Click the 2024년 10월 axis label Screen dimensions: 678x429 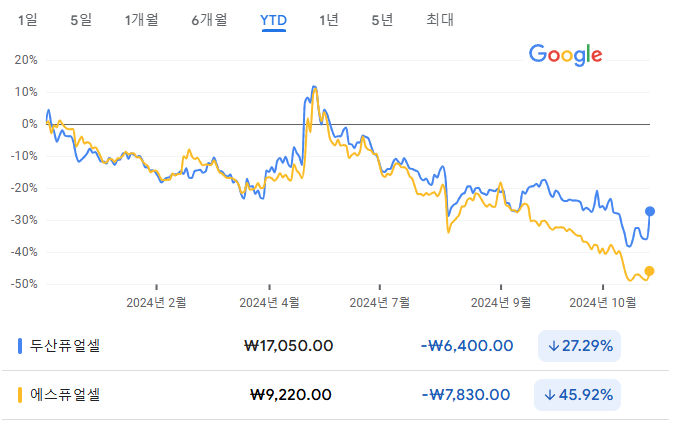603,302
